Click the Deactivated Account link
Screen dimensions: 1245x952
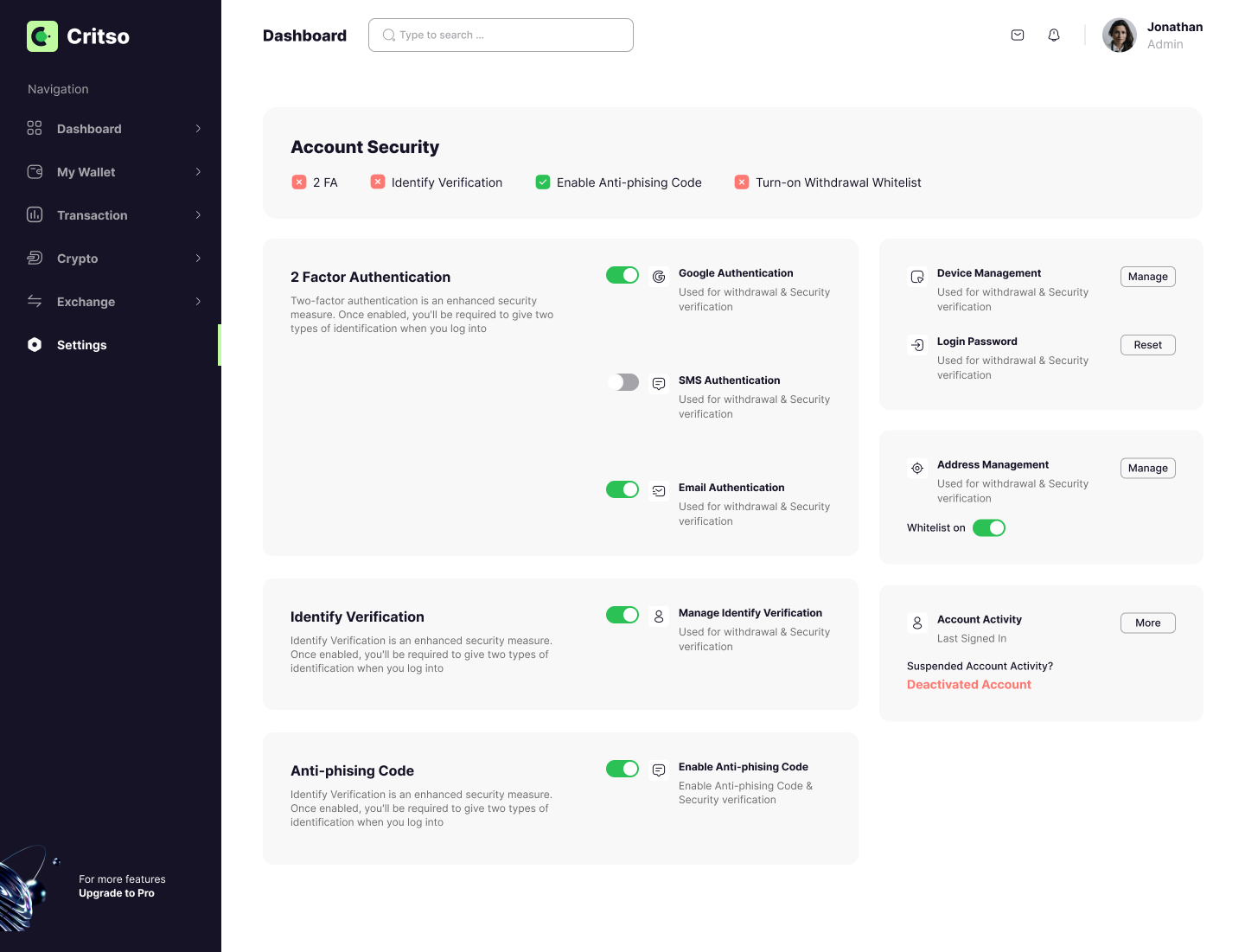(969, 684)
